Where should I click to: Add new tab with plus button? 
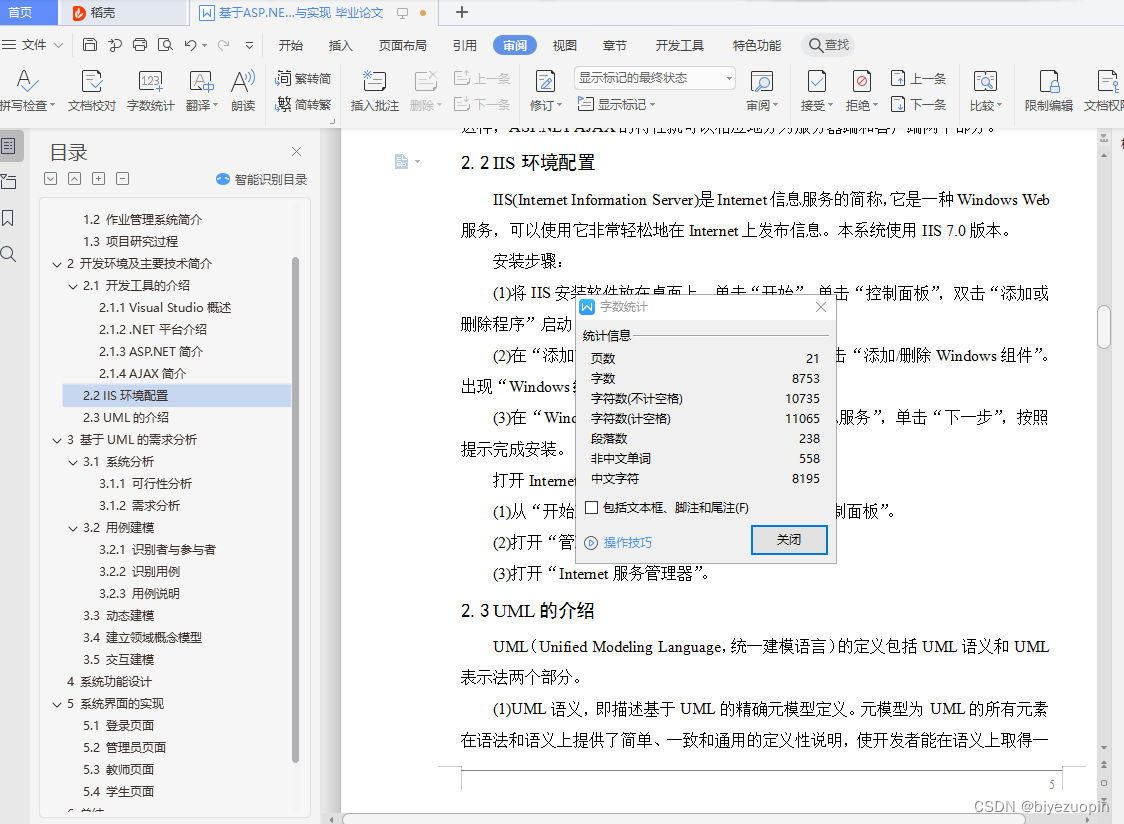(462, 12)
